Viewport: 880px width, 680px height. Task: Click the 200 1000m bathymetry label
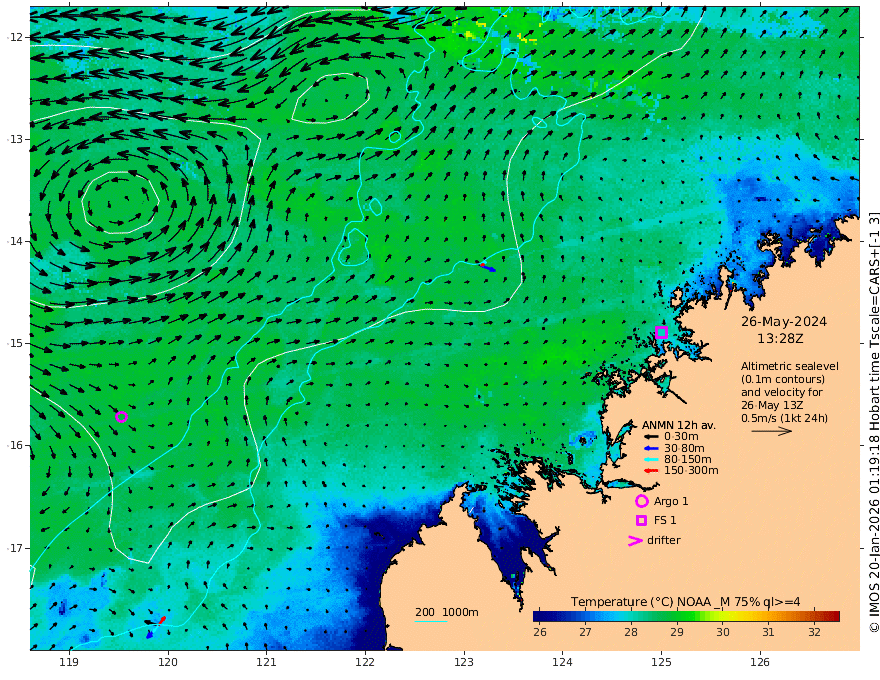click(x=447, y=612)
